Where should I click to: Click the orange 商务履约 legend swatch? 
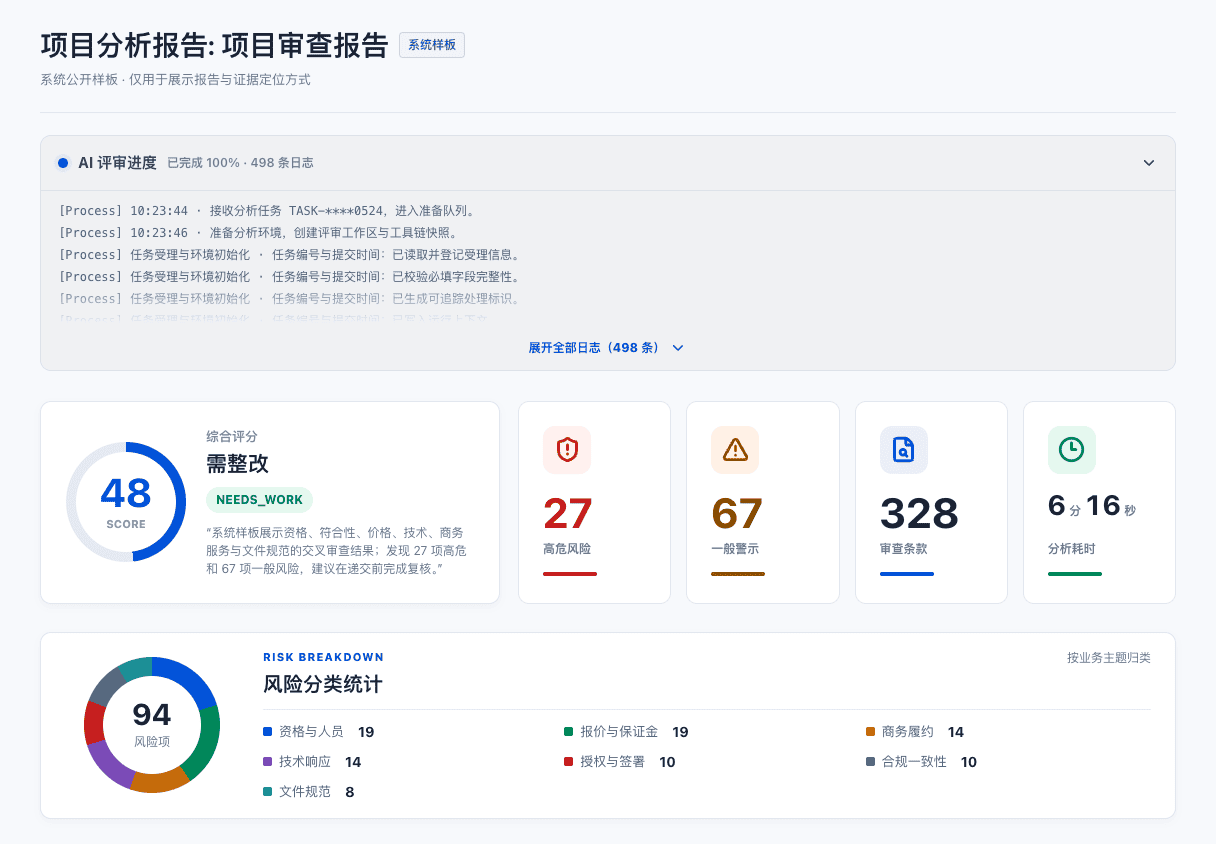click(870, 732)
